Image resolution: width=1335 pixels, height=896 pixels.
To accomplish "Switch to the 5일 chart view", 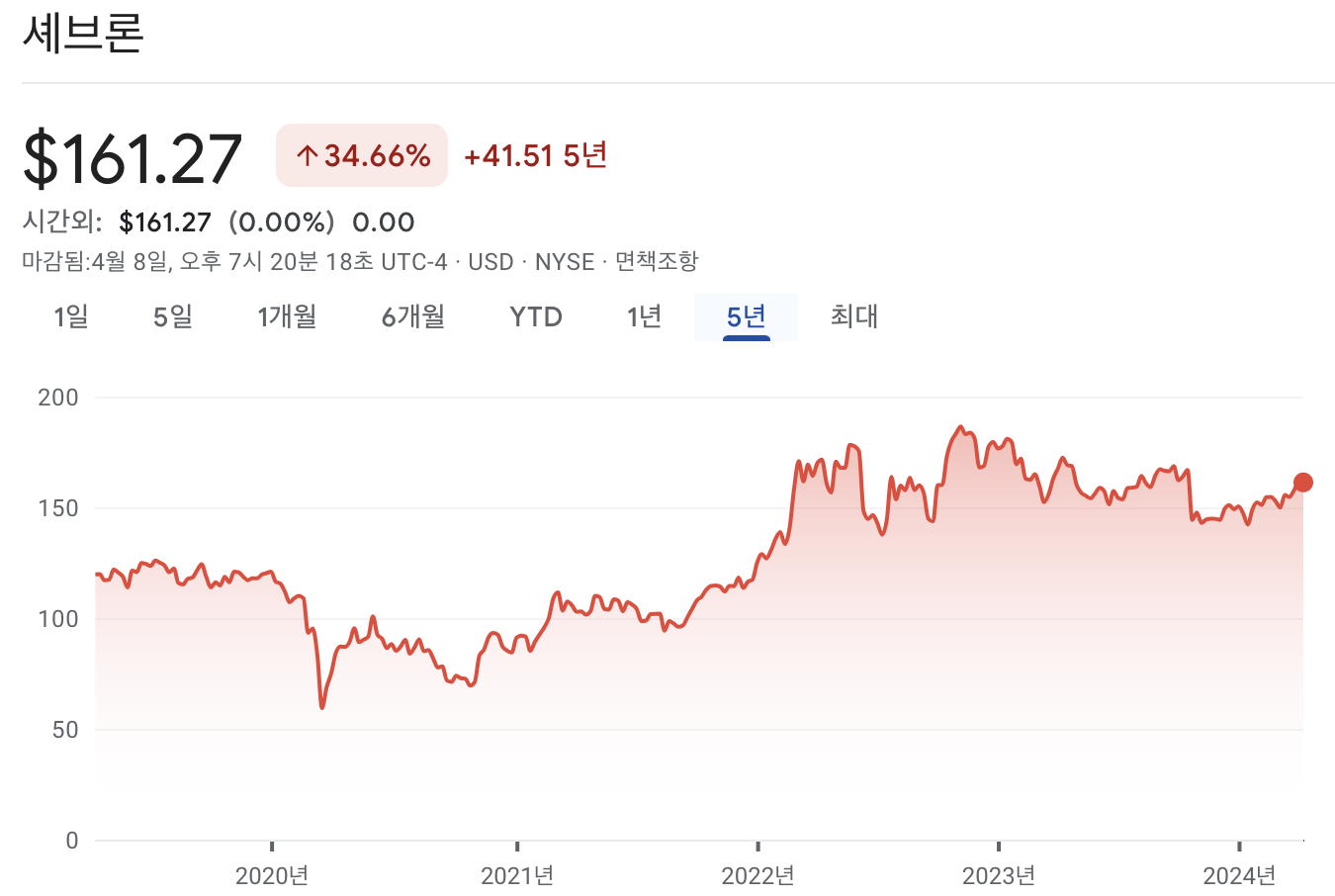I will tap(170, 316).
